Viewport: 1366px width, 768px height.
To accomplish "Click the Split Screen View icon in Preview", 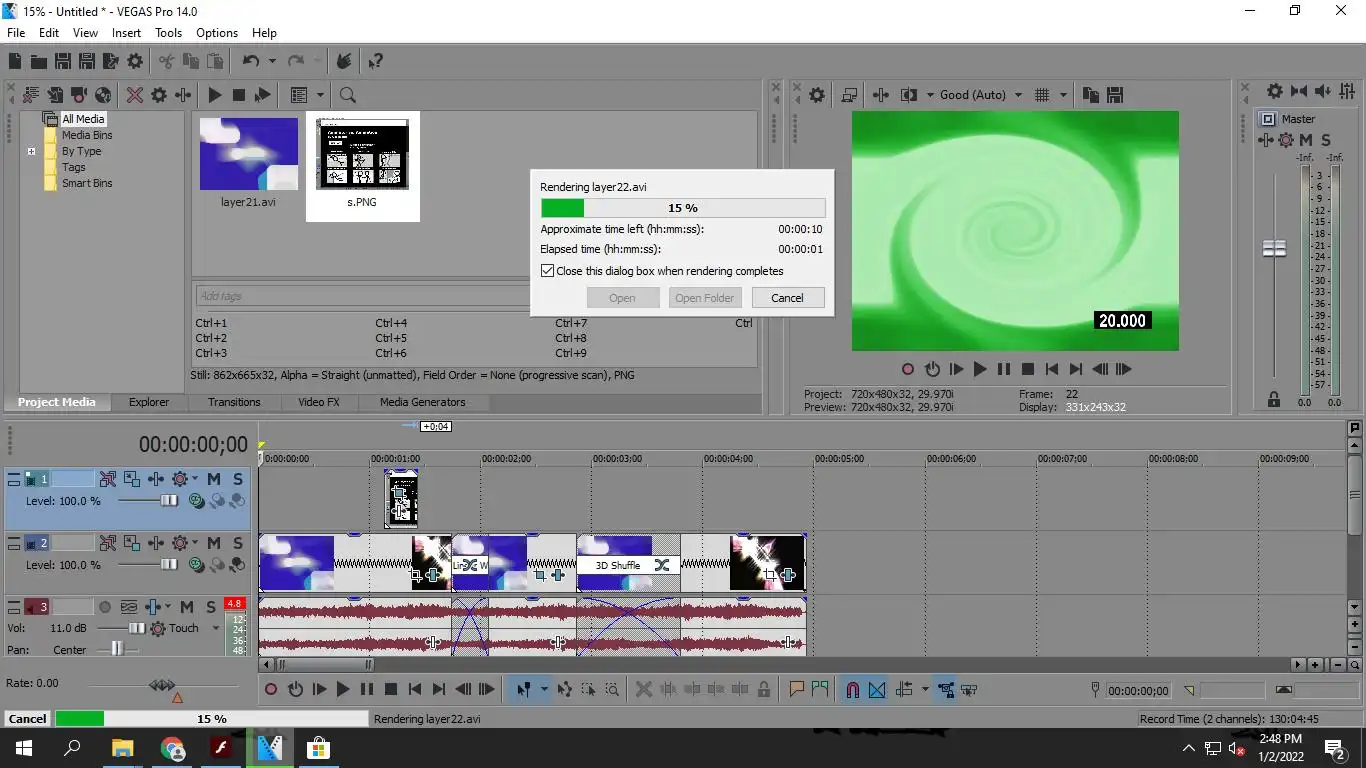I will point(908,95).
